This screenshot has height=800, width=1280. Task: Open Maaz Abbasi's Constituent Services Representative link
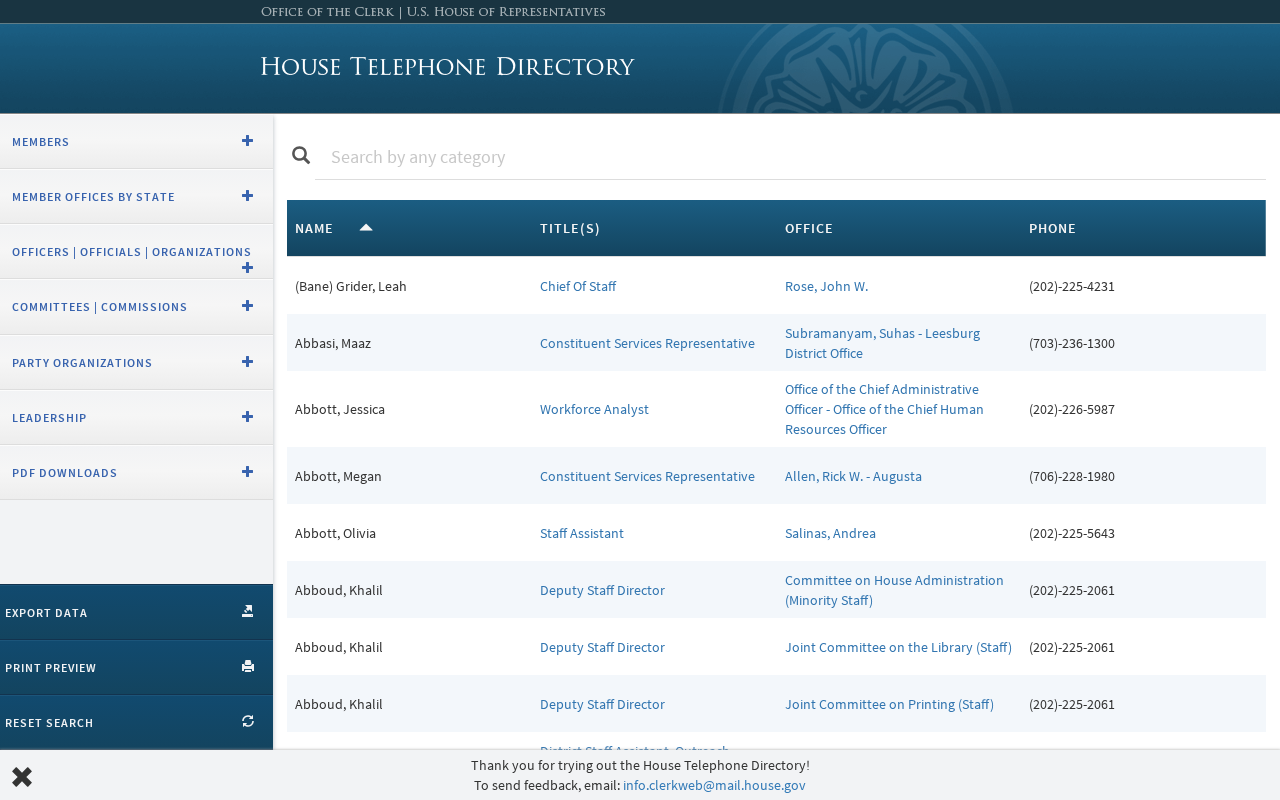(x=647, y=343)
